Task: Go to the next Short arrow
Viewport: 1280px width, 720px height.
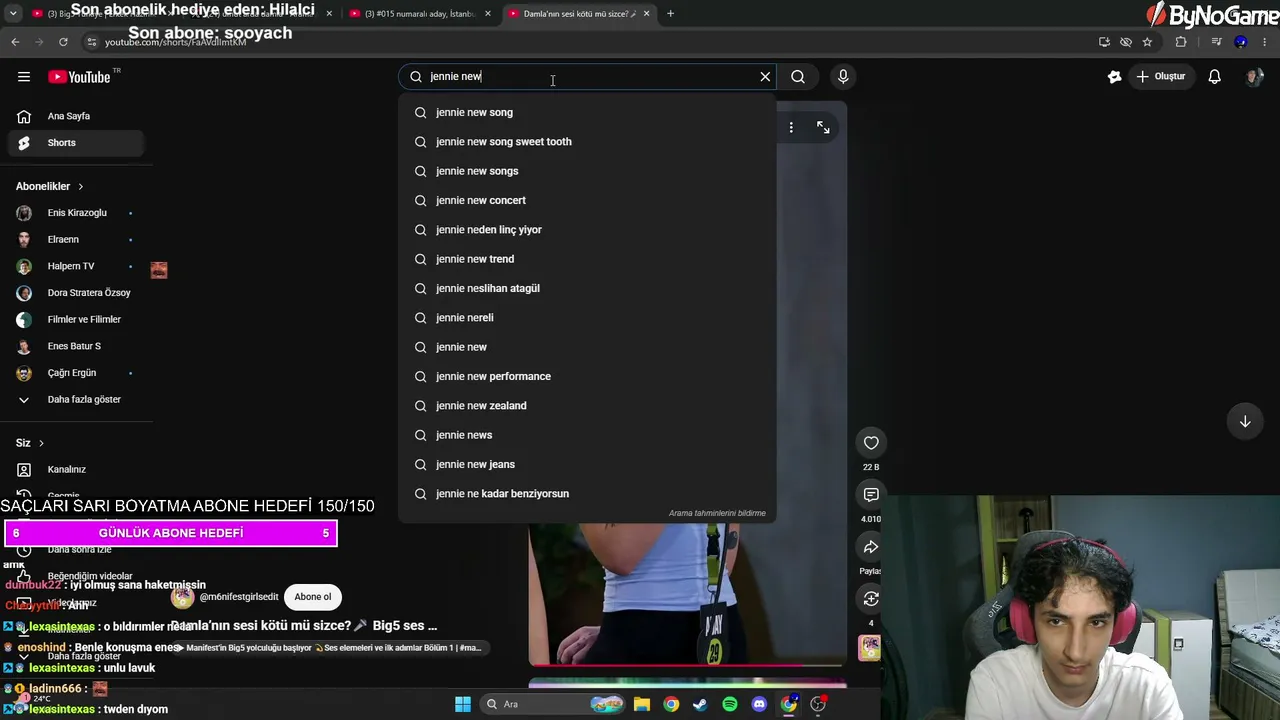Action: coord(1245,422)
